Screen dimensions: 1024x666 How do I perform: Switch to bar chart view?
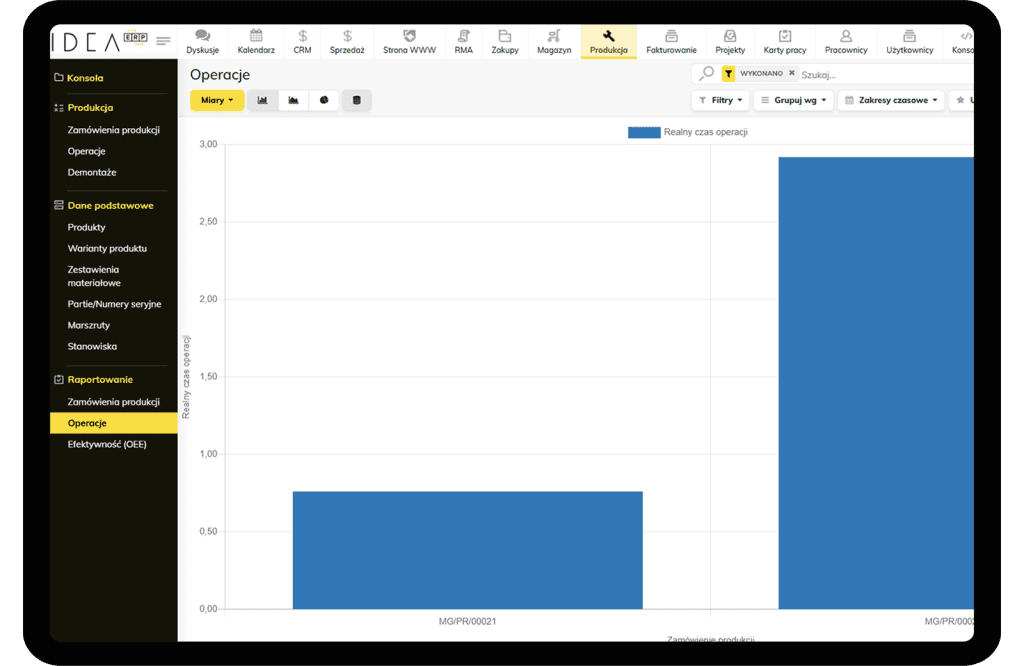[263, 100]
